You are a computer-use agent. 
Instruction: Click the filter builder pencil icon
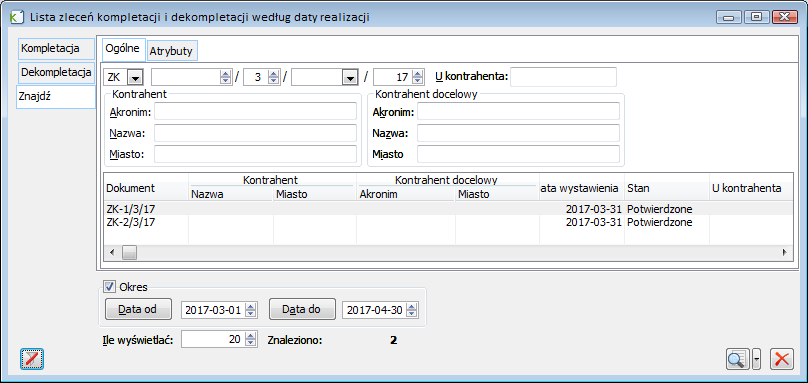coord(32,359)
